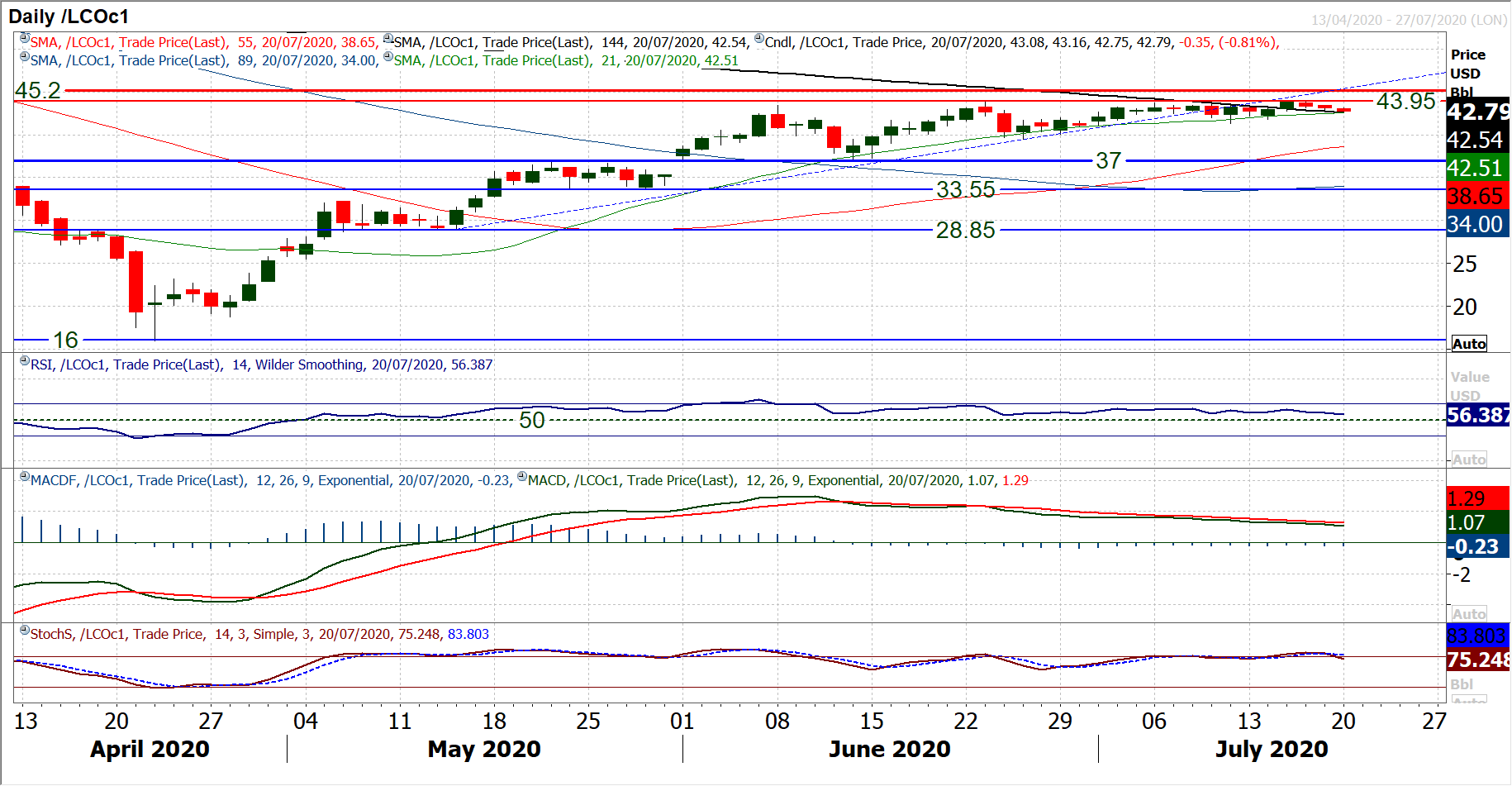Click the green 1.07 MACD value tag
This screenshot has height=786, width=1512.
tap(1478, 522)
